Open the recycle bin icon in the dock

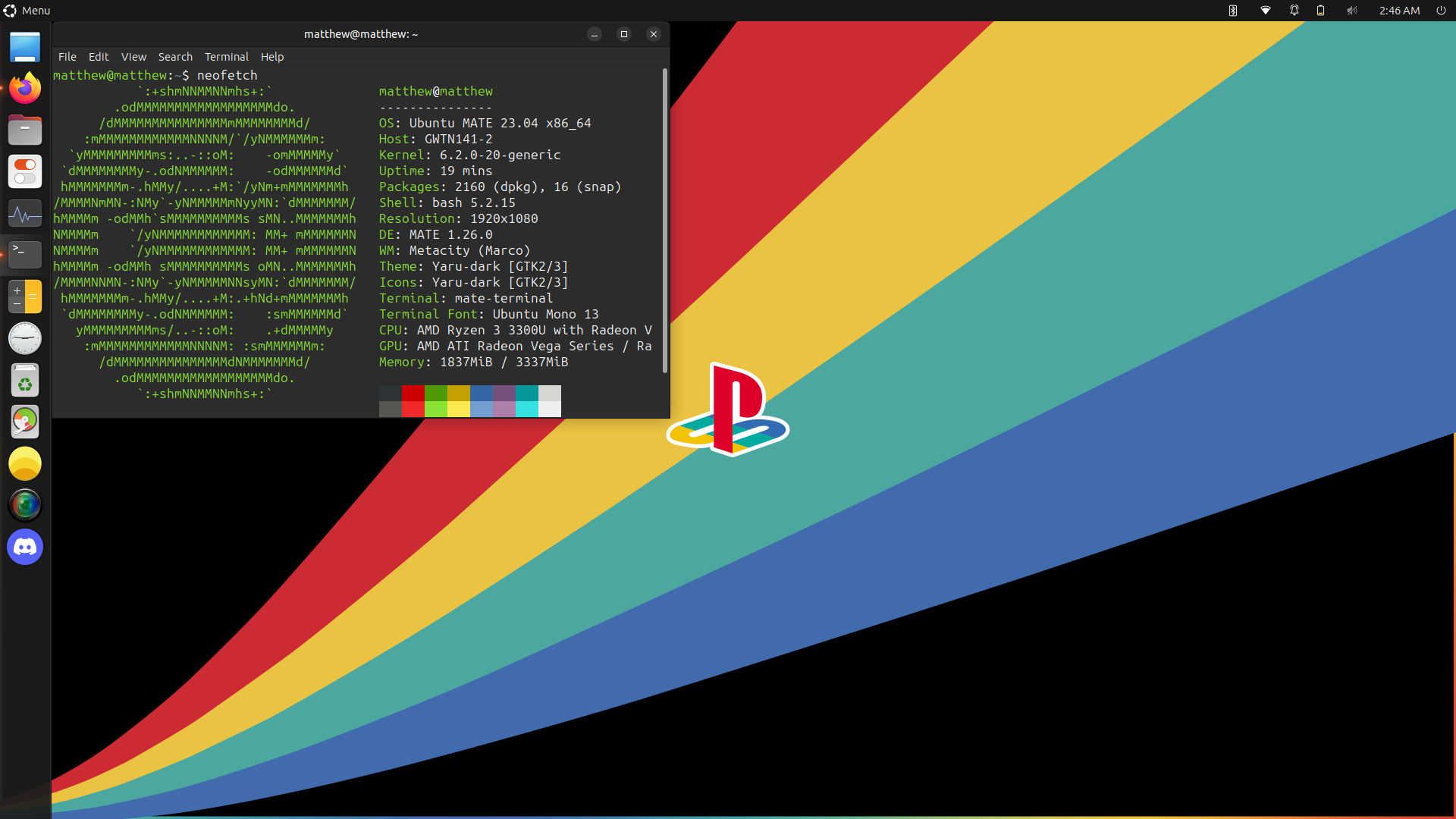coord(25,380)
